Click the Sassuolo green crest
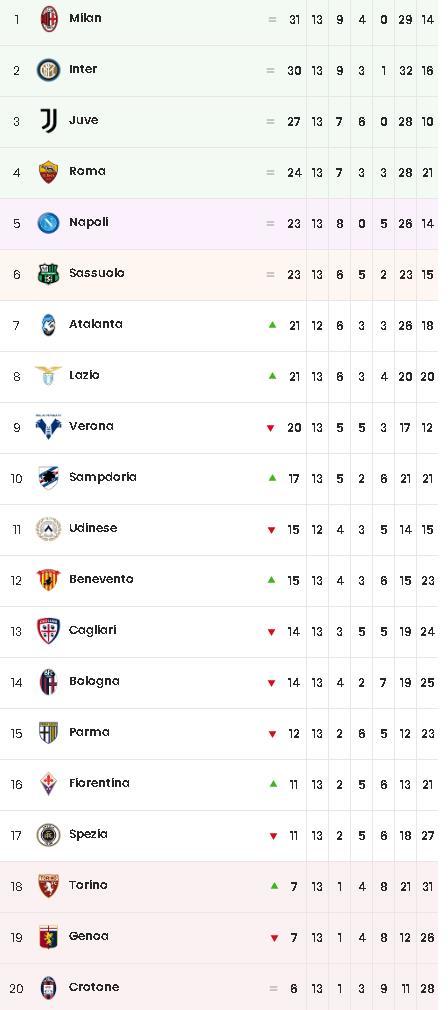This screenshot has height=1010, width=448. click(x=49, y=274)
